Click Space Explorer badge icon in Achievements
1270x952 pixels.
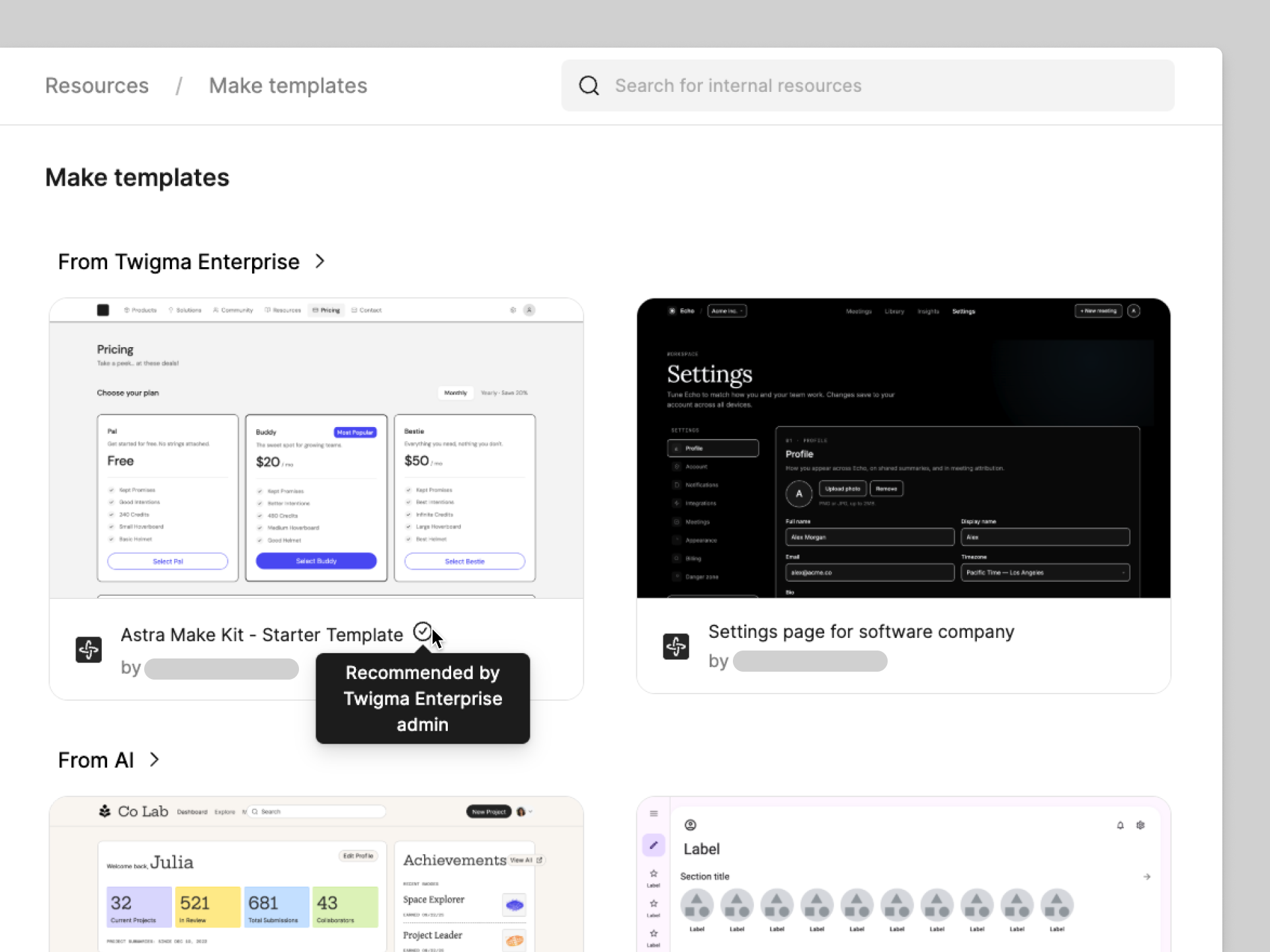pos(514,904)
